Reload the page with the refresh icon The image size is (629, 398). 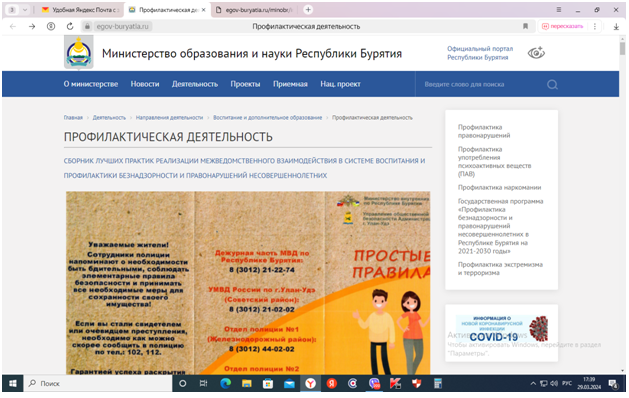coord(70,26)
